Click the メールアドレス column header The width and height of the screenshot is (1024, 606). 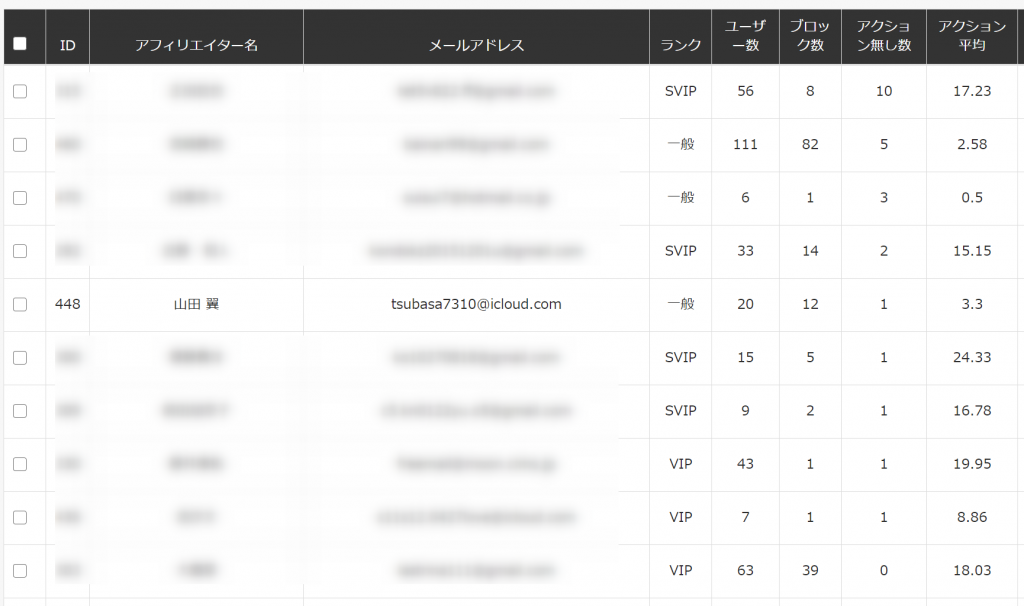click(x=476, y=45)
